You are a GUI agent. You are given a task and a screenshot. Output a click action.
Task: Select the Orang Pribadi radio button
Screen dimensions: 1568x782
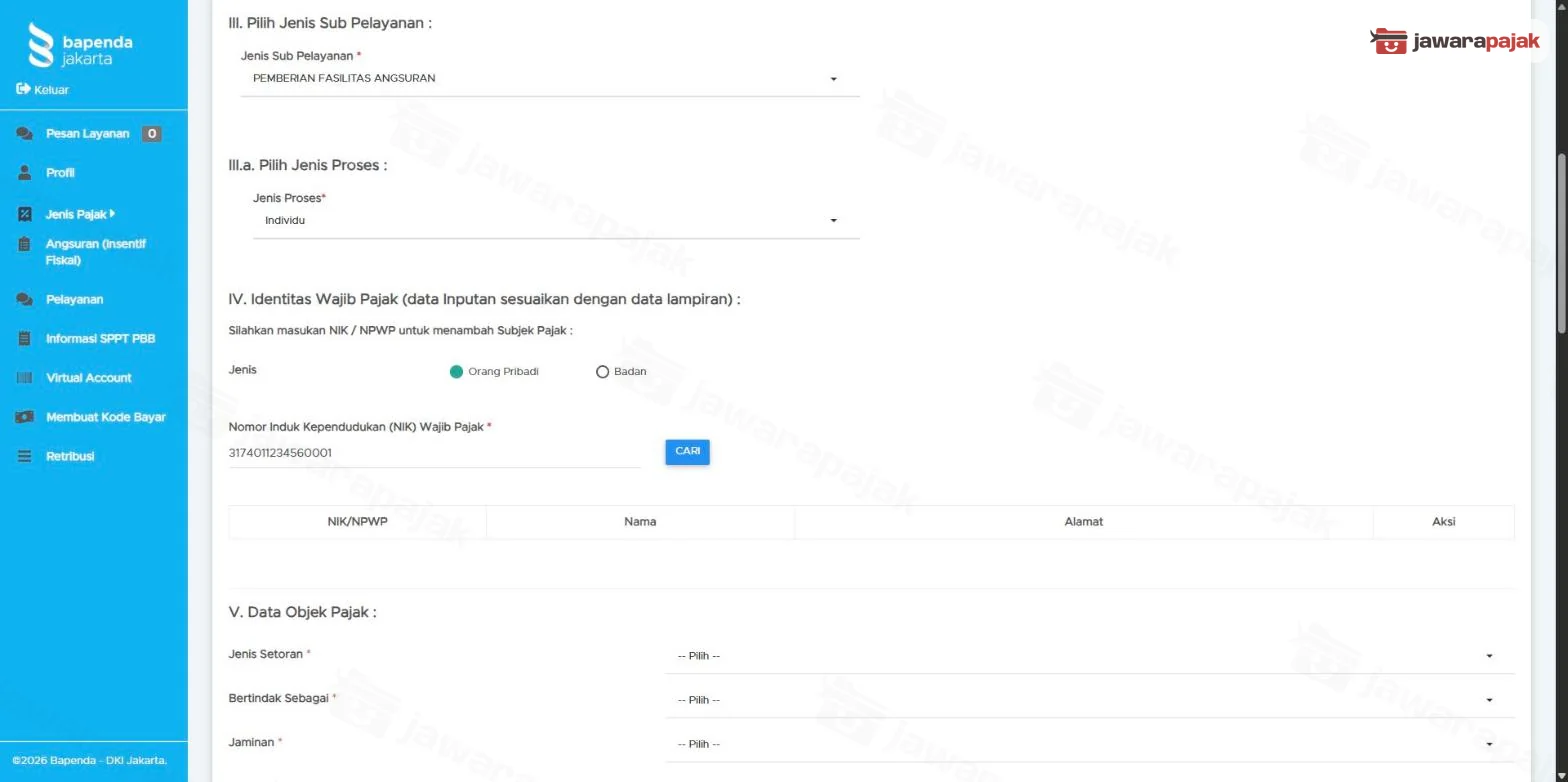tap(456, 372)
